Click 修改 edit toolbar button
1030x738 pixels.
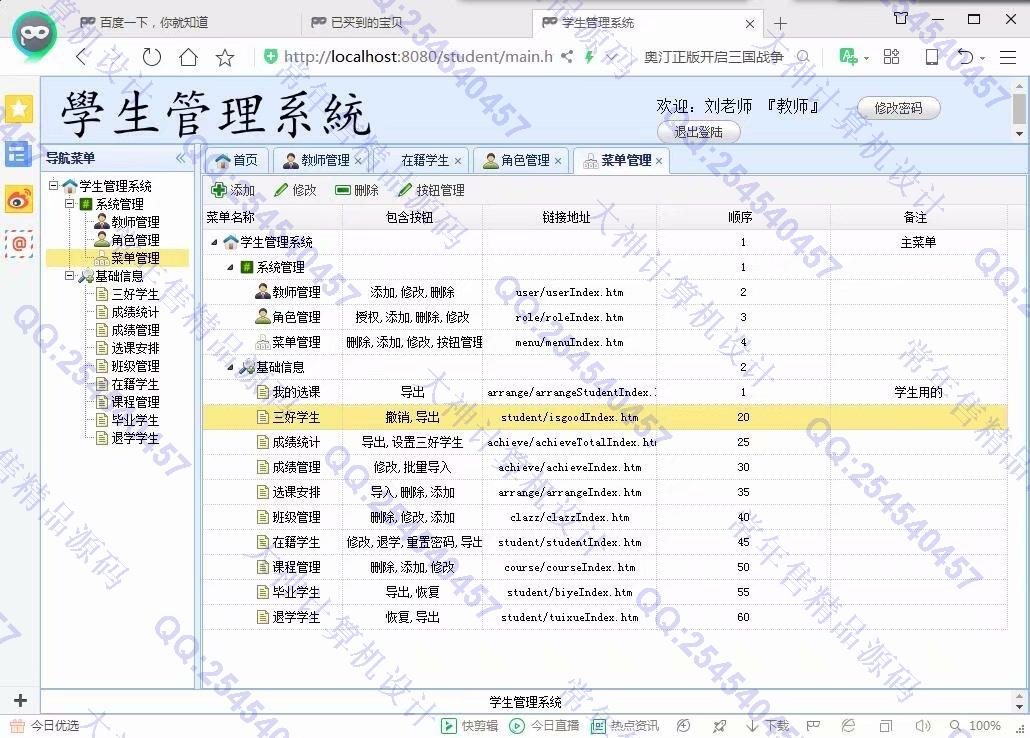(x=296, y=191)
